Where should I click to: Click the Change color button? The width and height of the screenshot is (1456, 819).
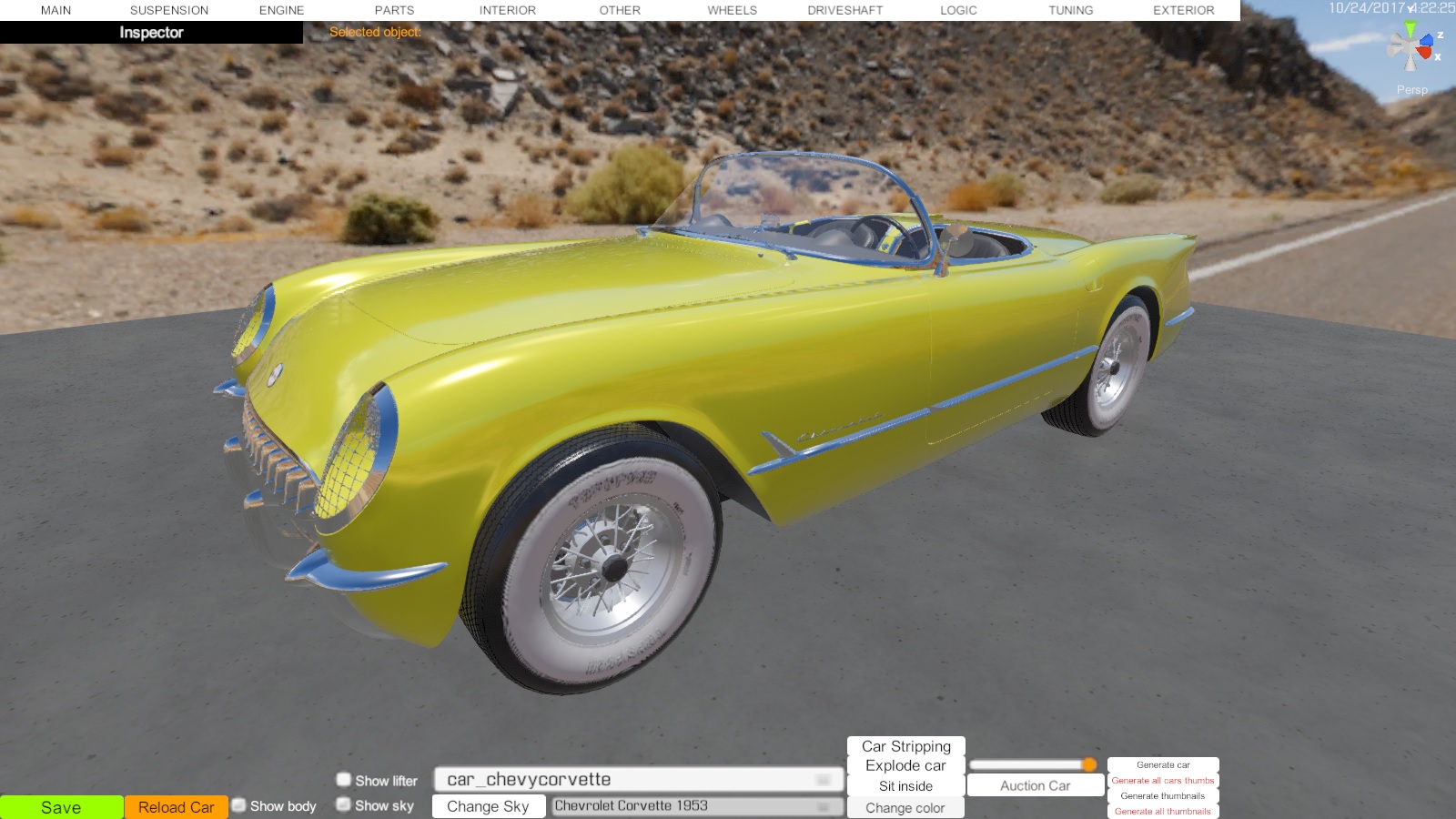tap(905, 808)
